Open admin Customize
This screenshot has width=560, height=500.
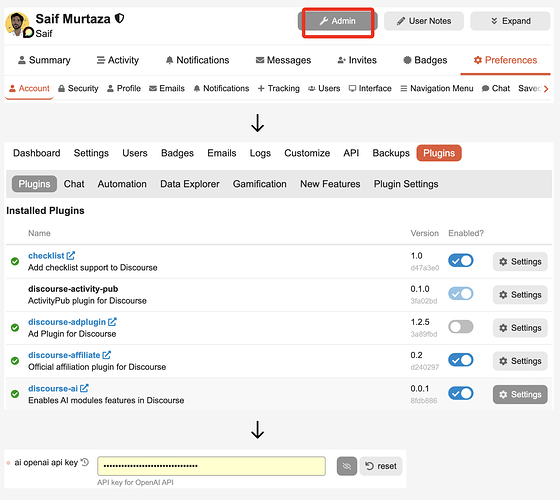pyautogui.click(x=307, y=153)
